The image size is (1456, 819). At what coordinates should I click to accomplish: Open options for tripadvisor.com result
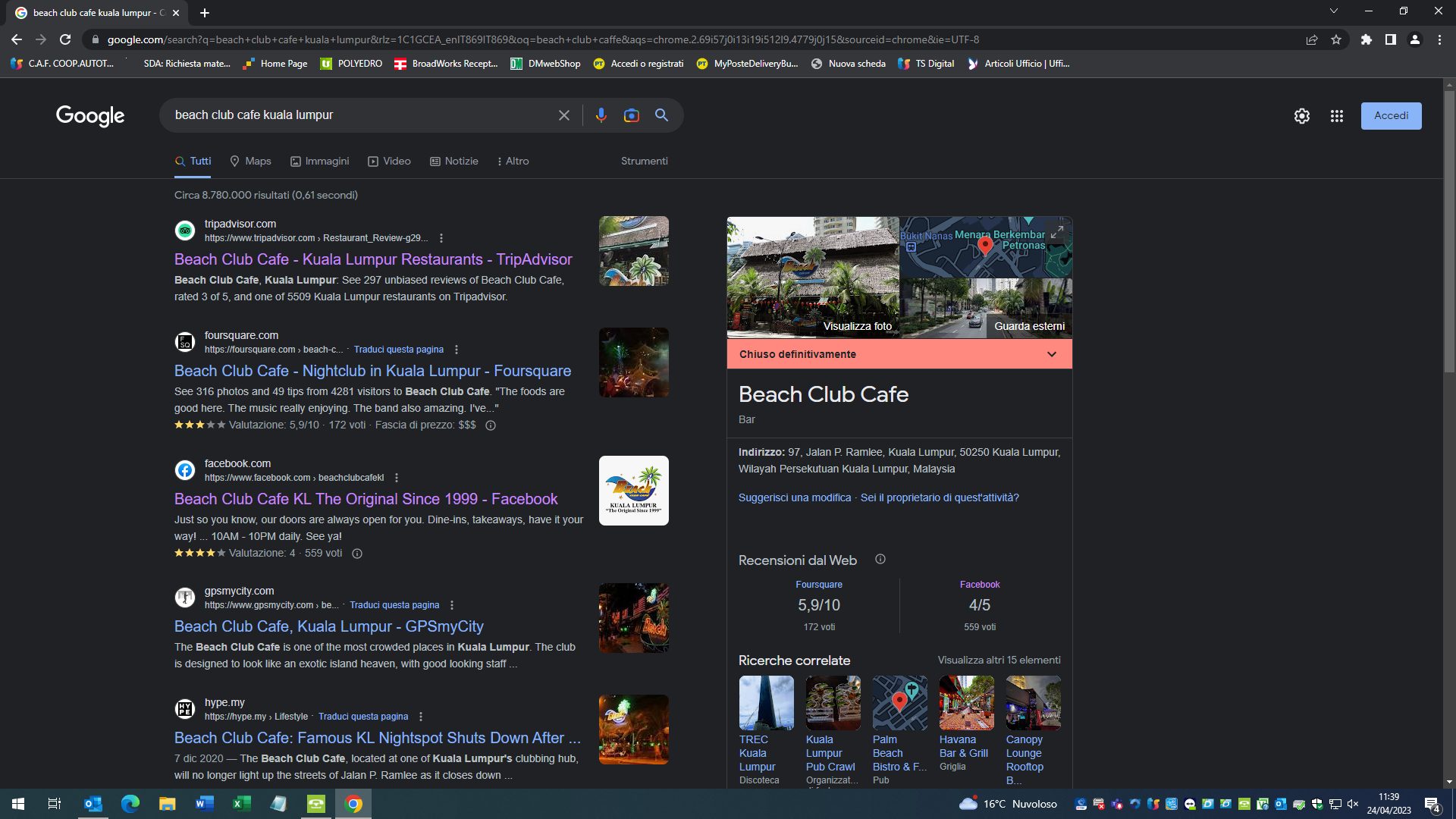(x=441, y=238)
